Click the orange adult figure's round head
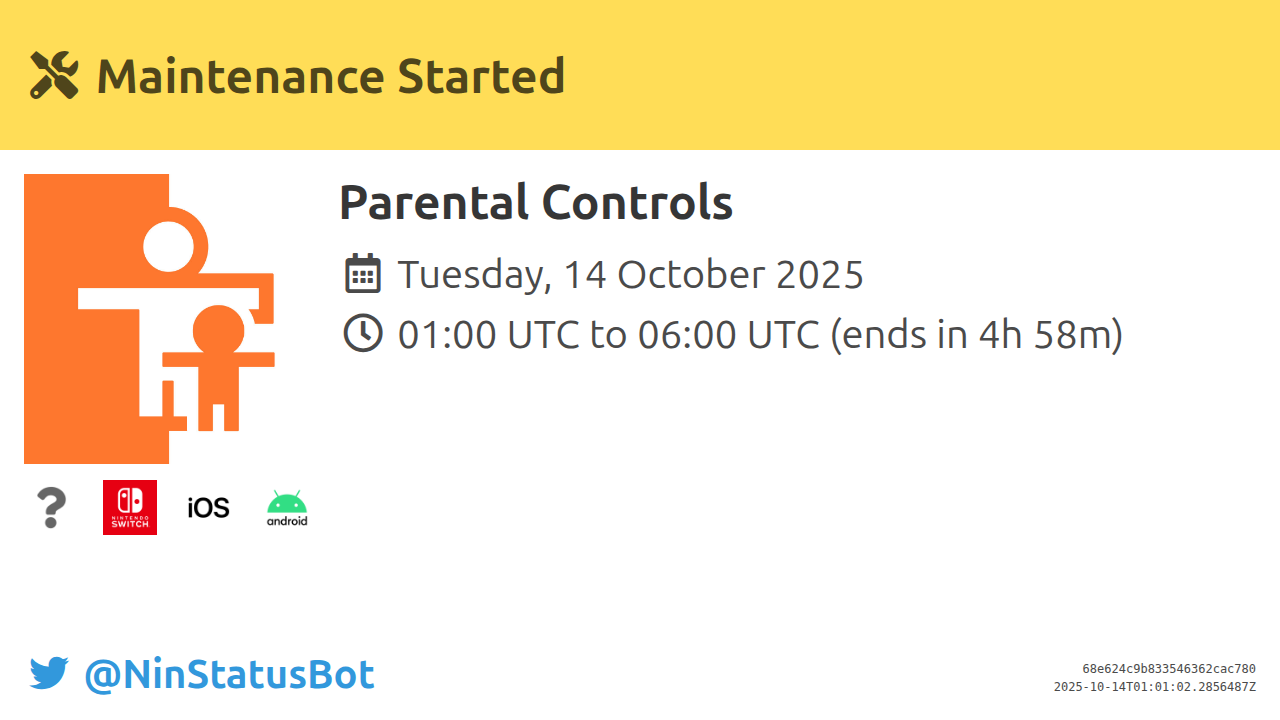This screenshot has height=720, width=1280. point(219,332)
